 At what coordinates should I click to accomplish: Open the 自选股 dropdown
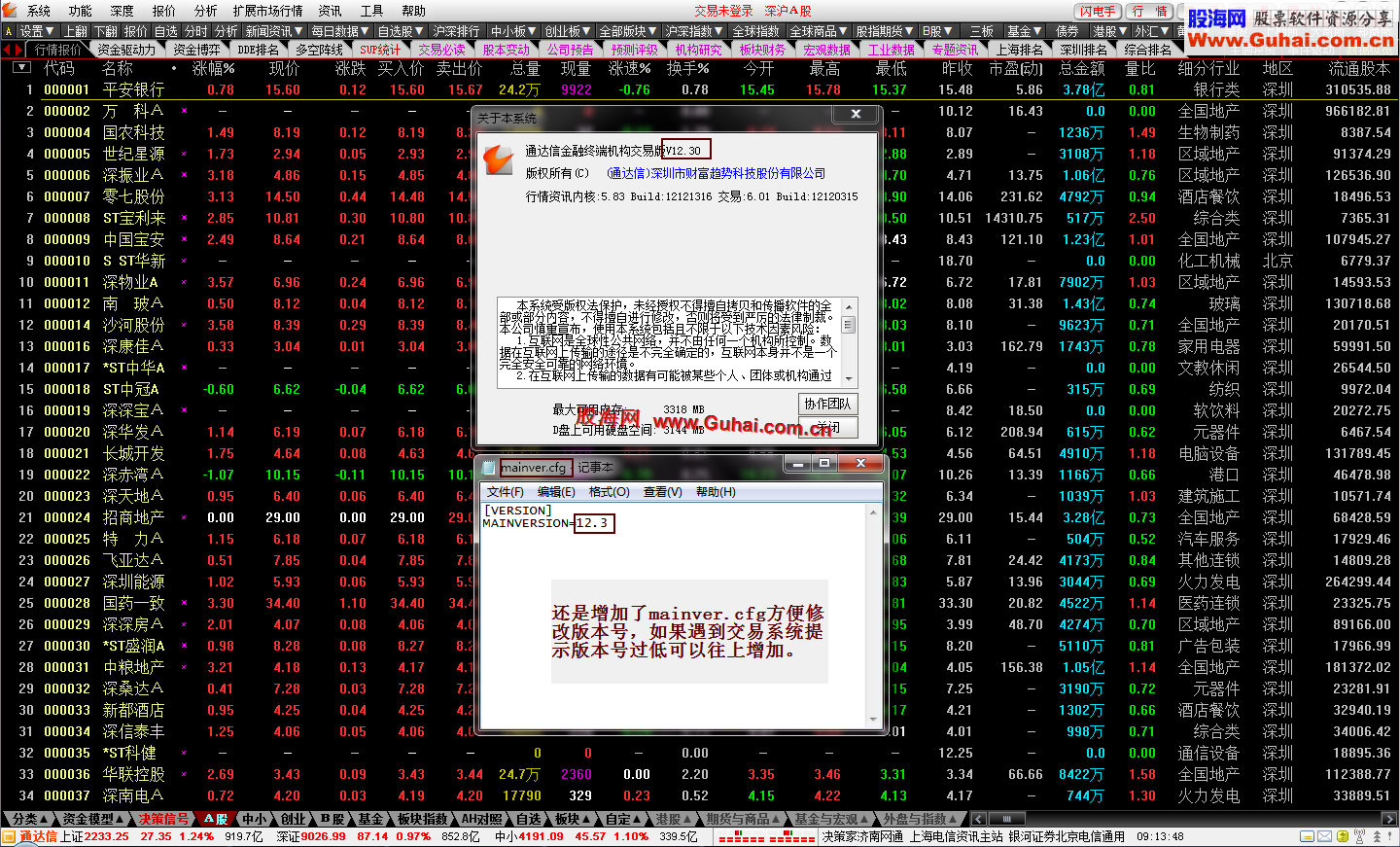[x=401, y=31]
